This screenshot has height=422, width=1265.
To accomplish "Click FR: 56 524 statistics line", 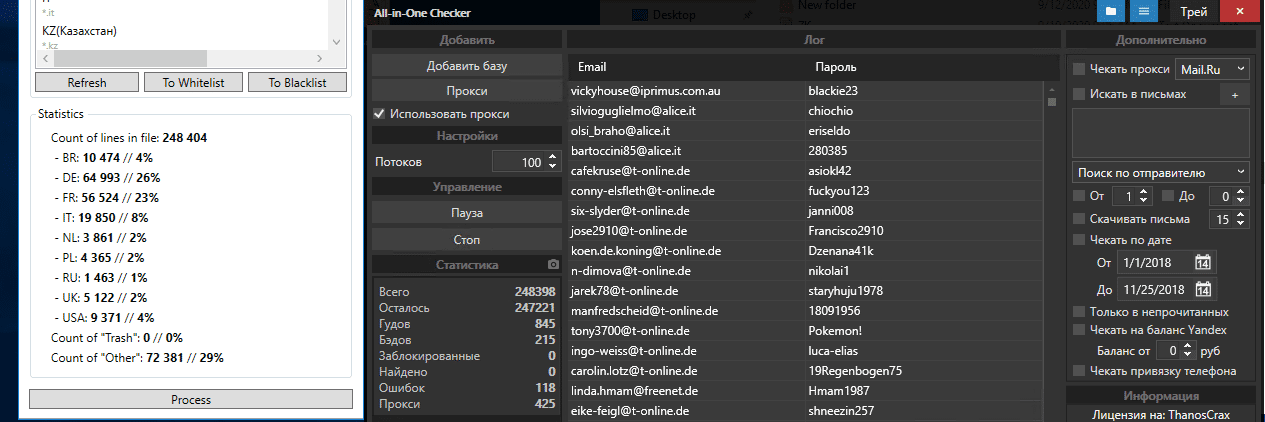I will [105, 197].
